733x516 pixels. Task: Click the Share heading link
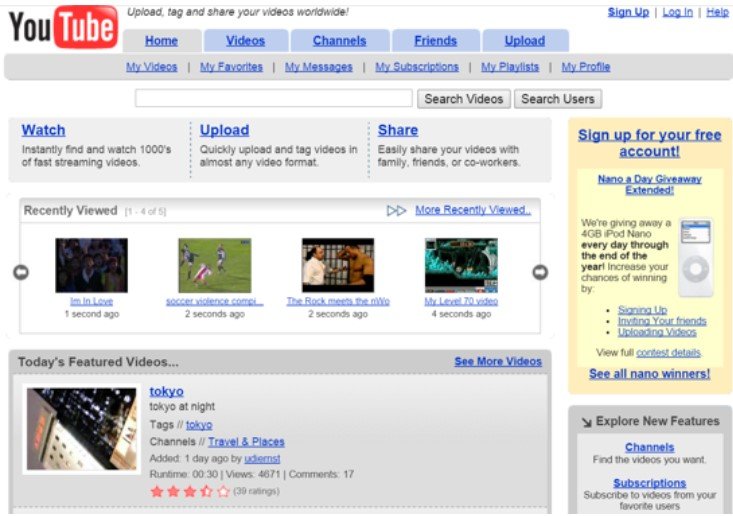tap(398, 130)
